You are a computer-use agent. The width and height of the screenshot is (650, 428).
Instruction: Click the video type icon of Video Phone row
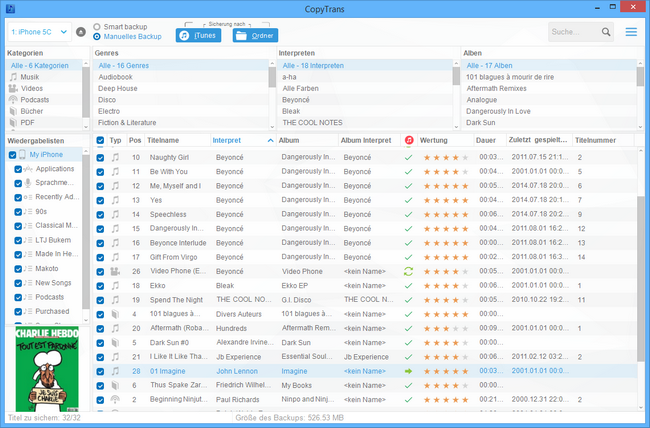tap(115, 272)
